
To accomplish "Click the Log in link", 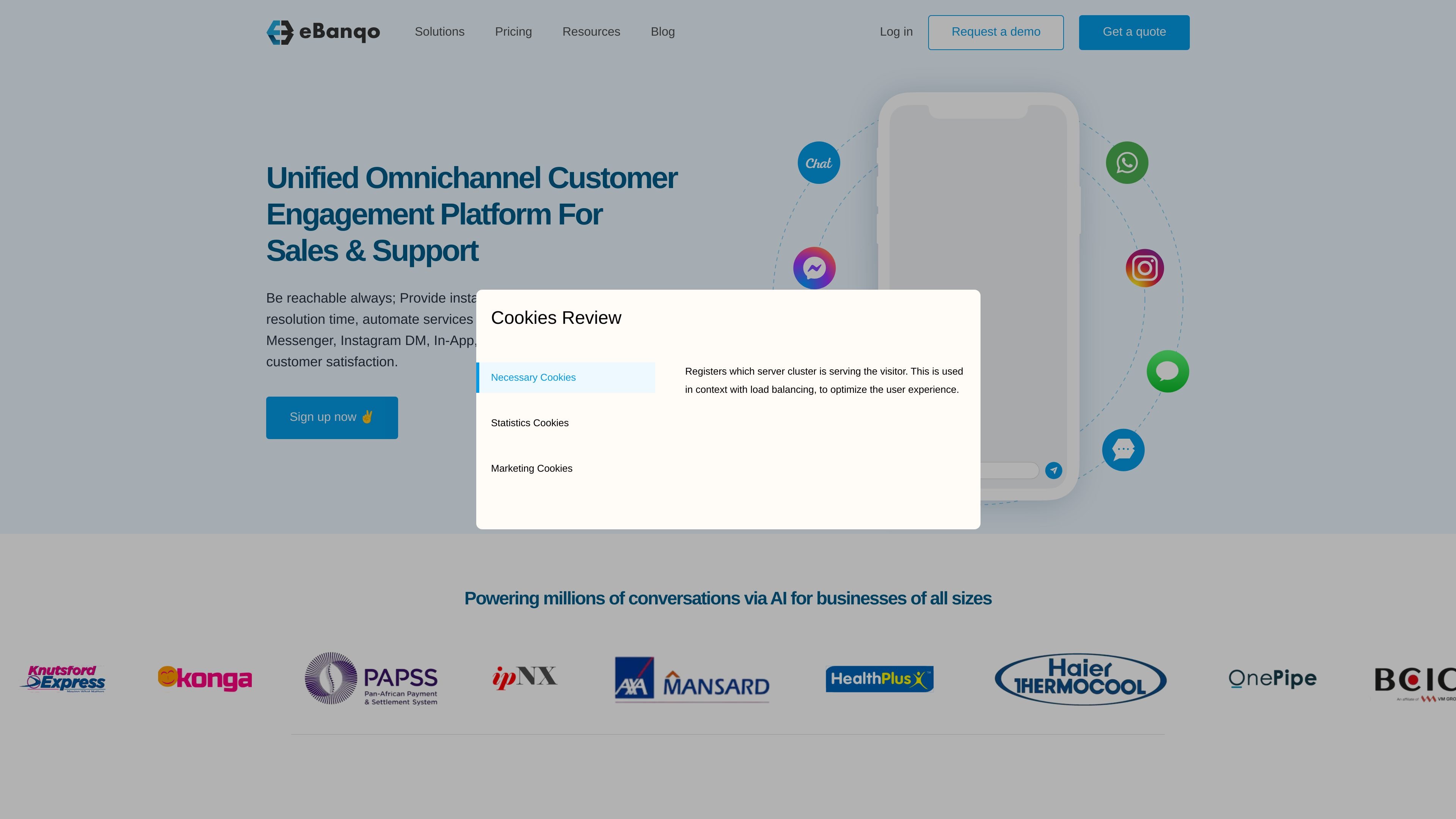I will (x=896, y=31).
